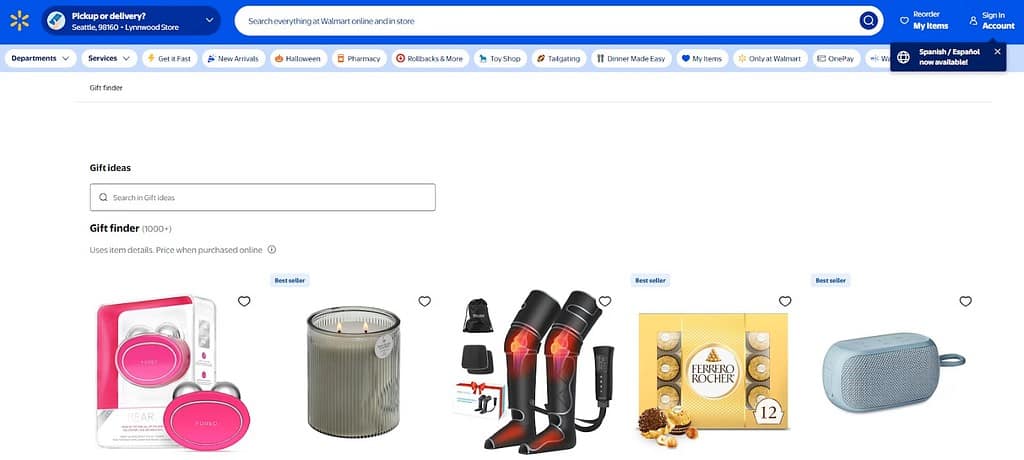Screen dimensions: 1024x460
Task: Click the globe icon in language popup
Action: [x=903, y=57]
